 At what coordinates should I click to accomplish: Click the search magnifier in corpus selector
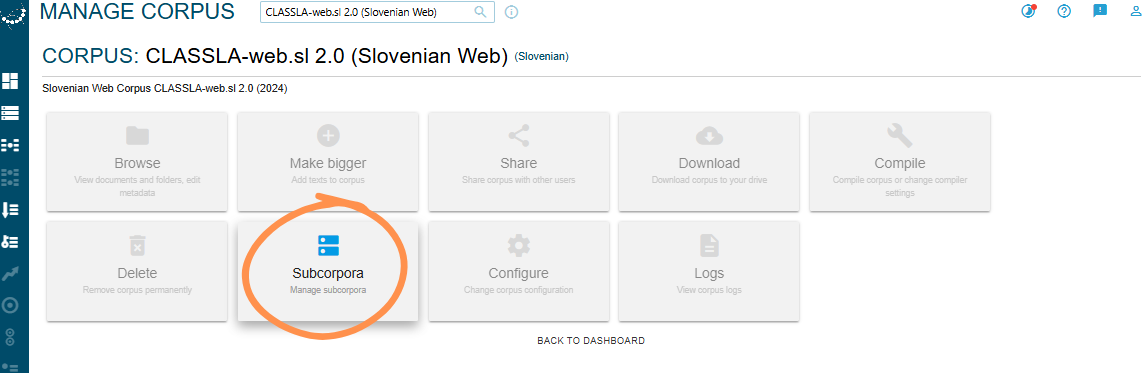481,12
